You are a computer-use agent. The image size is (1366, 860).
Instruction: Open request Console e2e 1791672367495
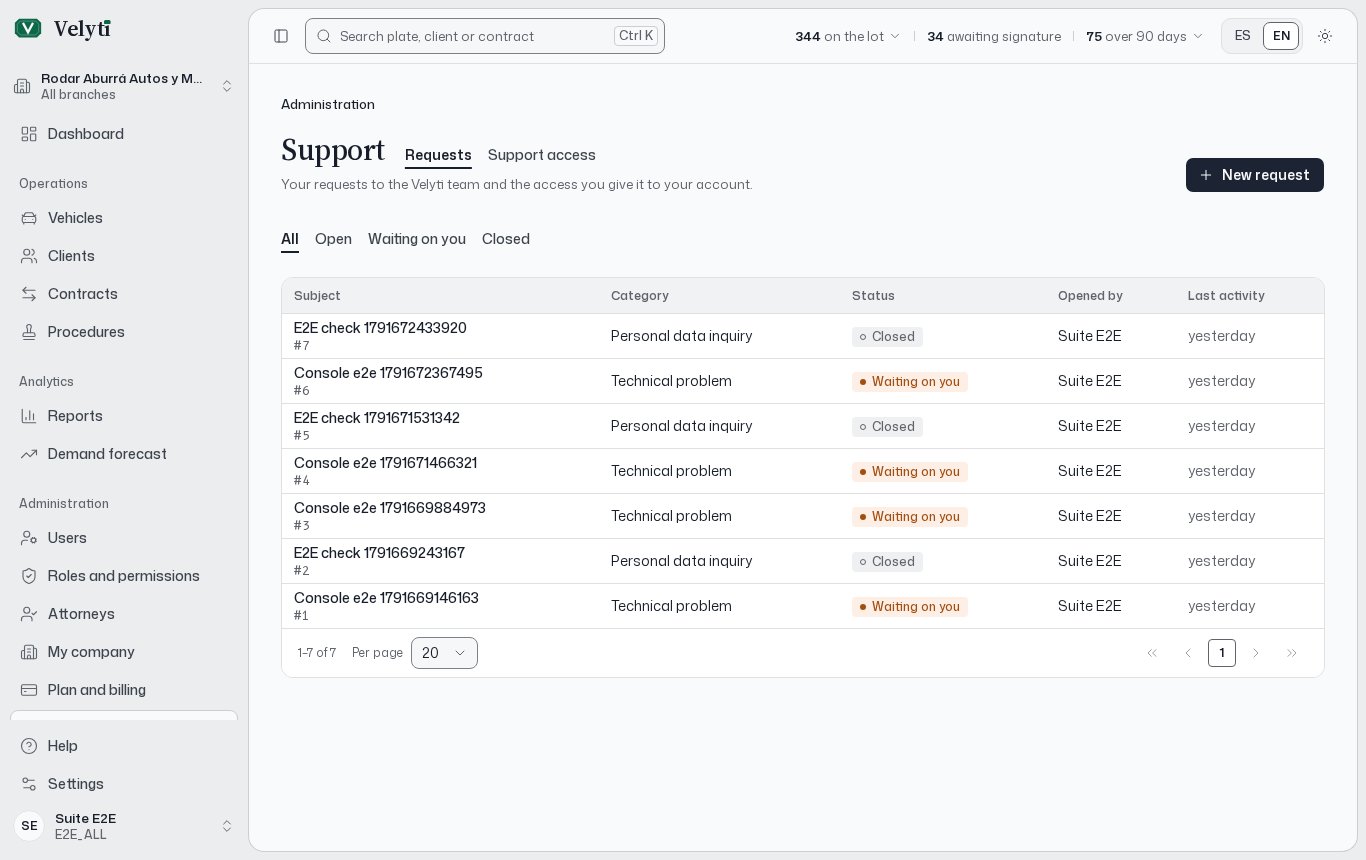coord(388,373)
